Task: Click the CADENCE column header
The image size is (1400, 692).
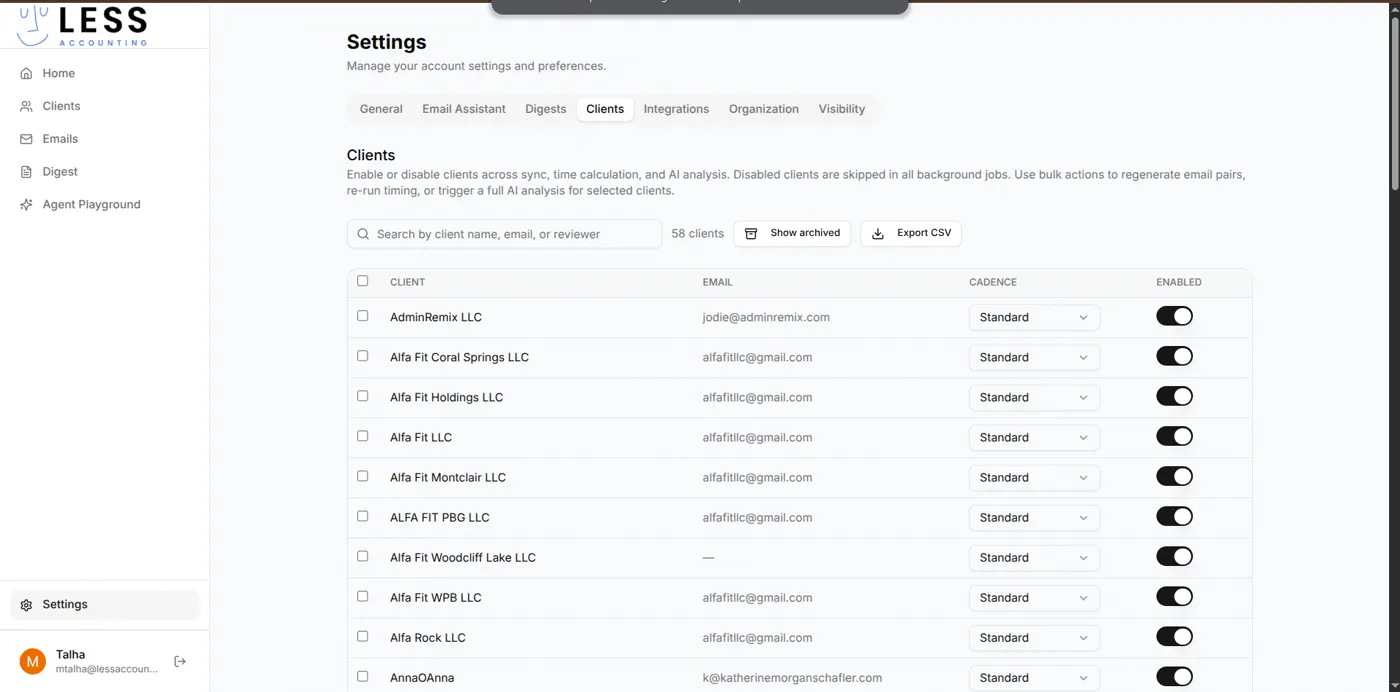Action: 993,282
